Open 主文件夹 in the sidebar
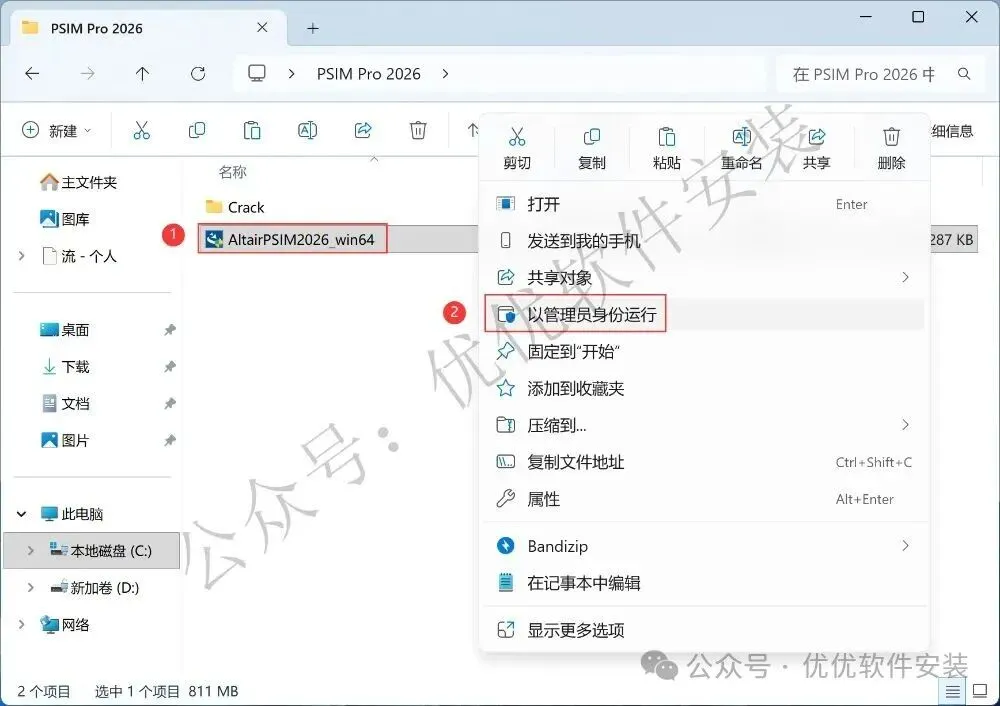The width and height of the screenshot is (1000, 706). [x=78, y=182]
